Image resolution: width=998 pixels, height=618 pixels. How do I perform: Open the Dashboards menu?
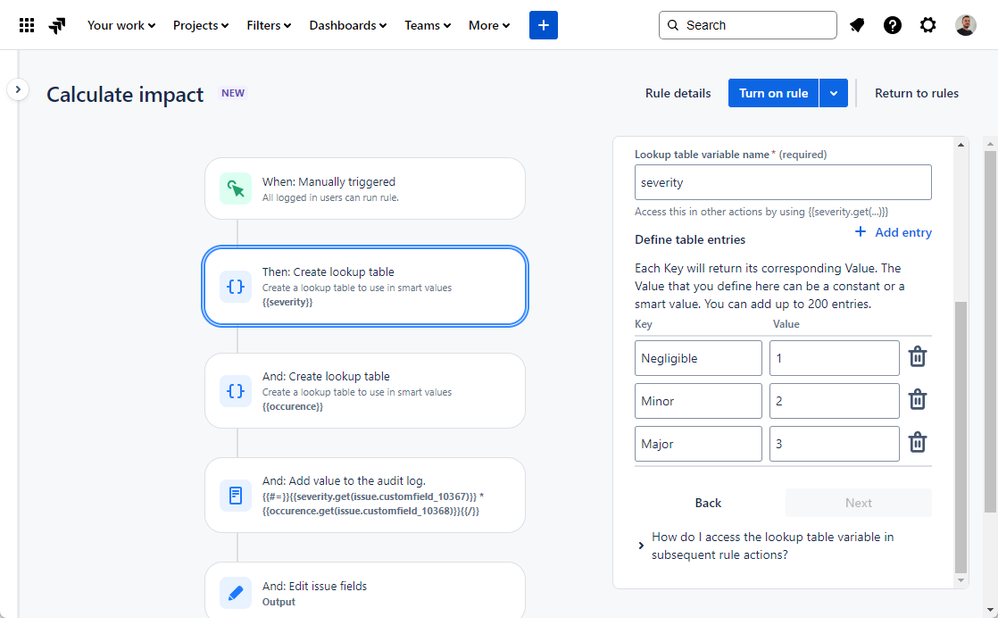point(348,25)
